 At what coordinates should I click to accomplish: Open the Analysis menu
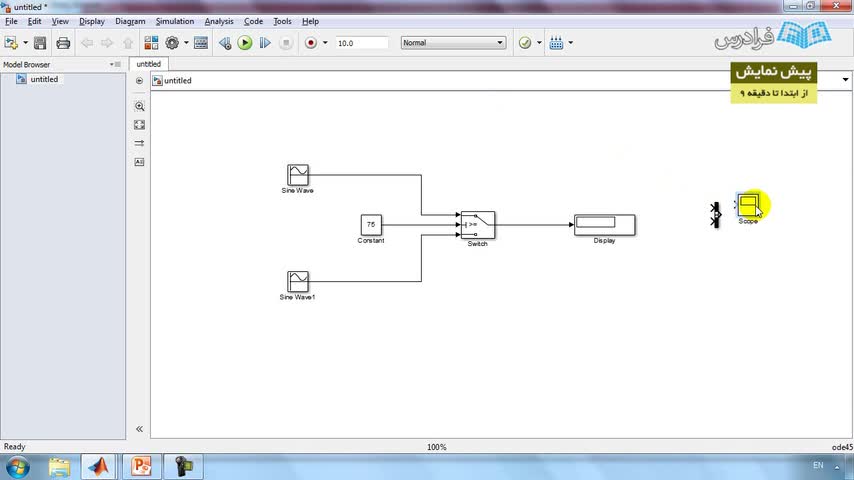click(x=219, y=21)
